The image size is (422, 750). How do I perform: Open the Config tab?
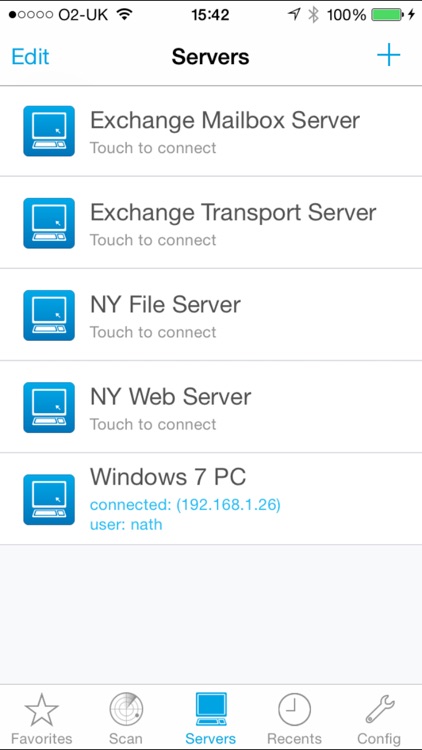(379, 719)
